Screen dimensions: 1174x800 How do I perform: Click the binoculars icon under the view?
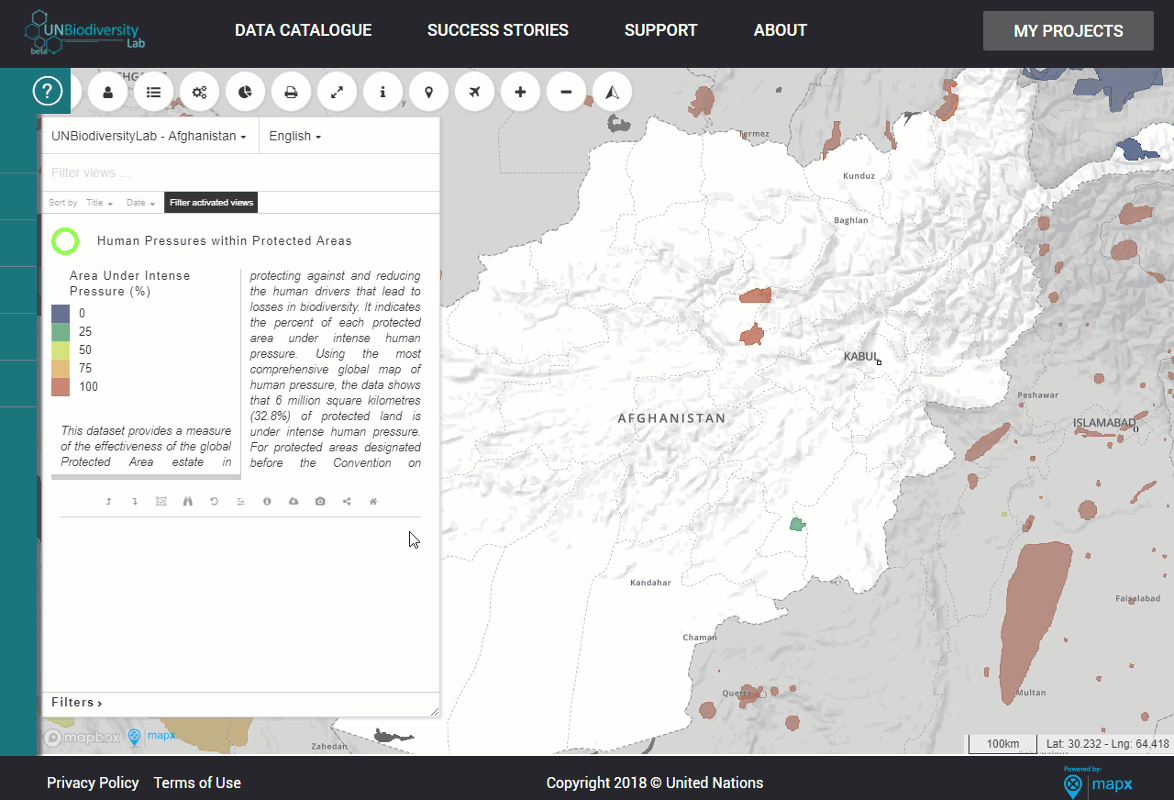point(187,501)
